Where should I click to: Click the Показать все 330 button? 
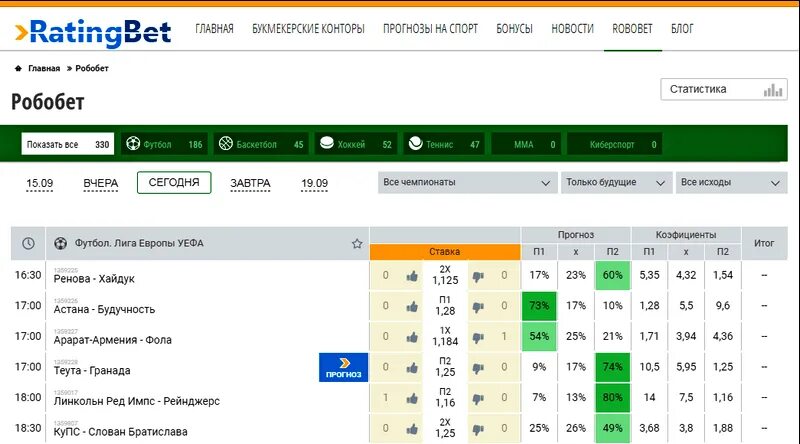point(68,144)
